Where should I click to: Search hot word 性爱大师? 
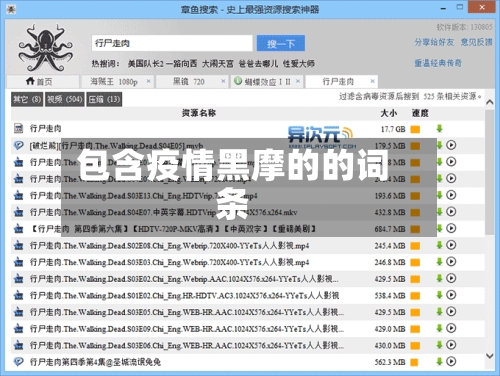click(299, 64)
